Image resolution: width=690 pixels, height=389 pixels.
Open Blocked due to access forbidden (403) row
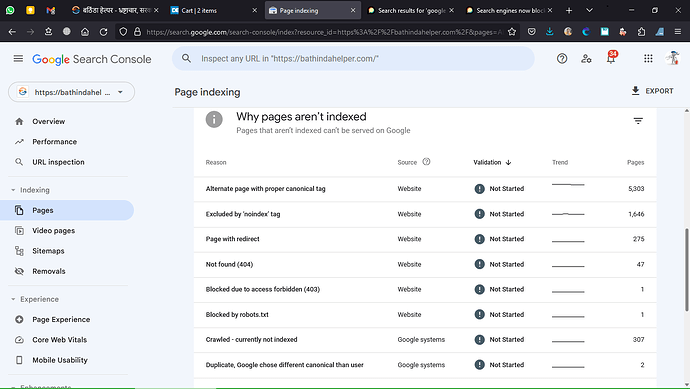(425, 290)
